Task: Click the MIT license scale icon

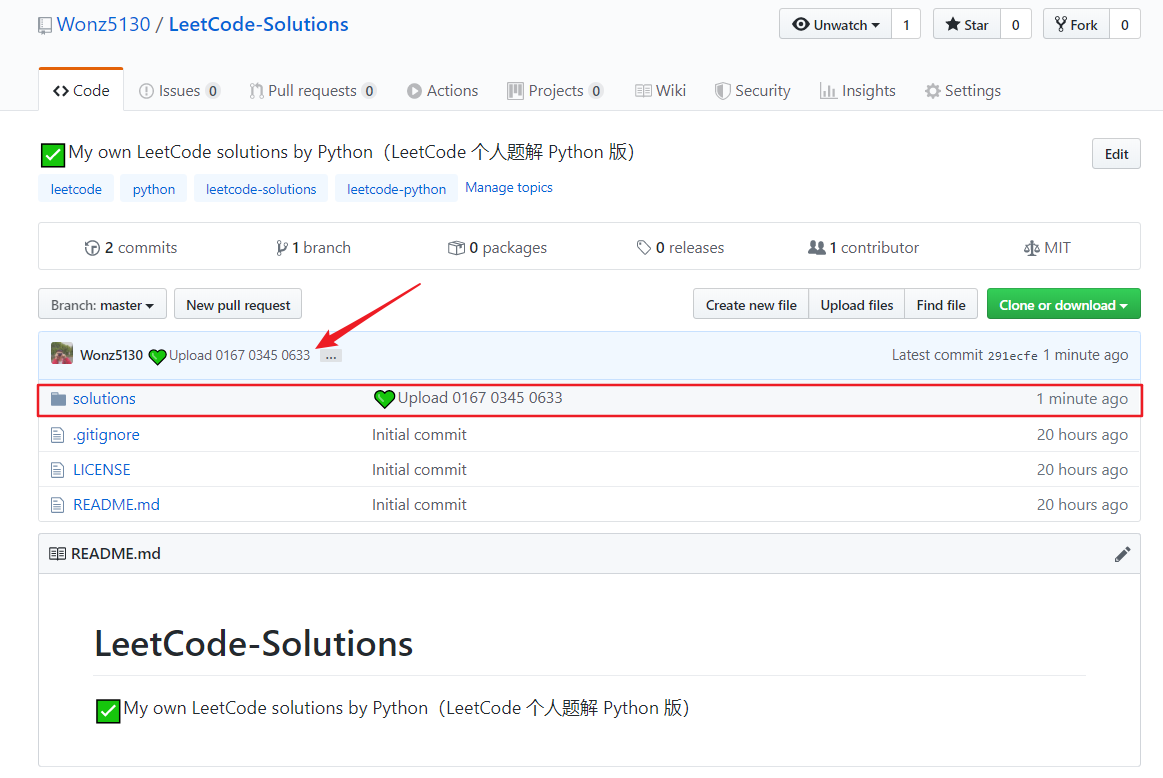Action: point(1032,248)
